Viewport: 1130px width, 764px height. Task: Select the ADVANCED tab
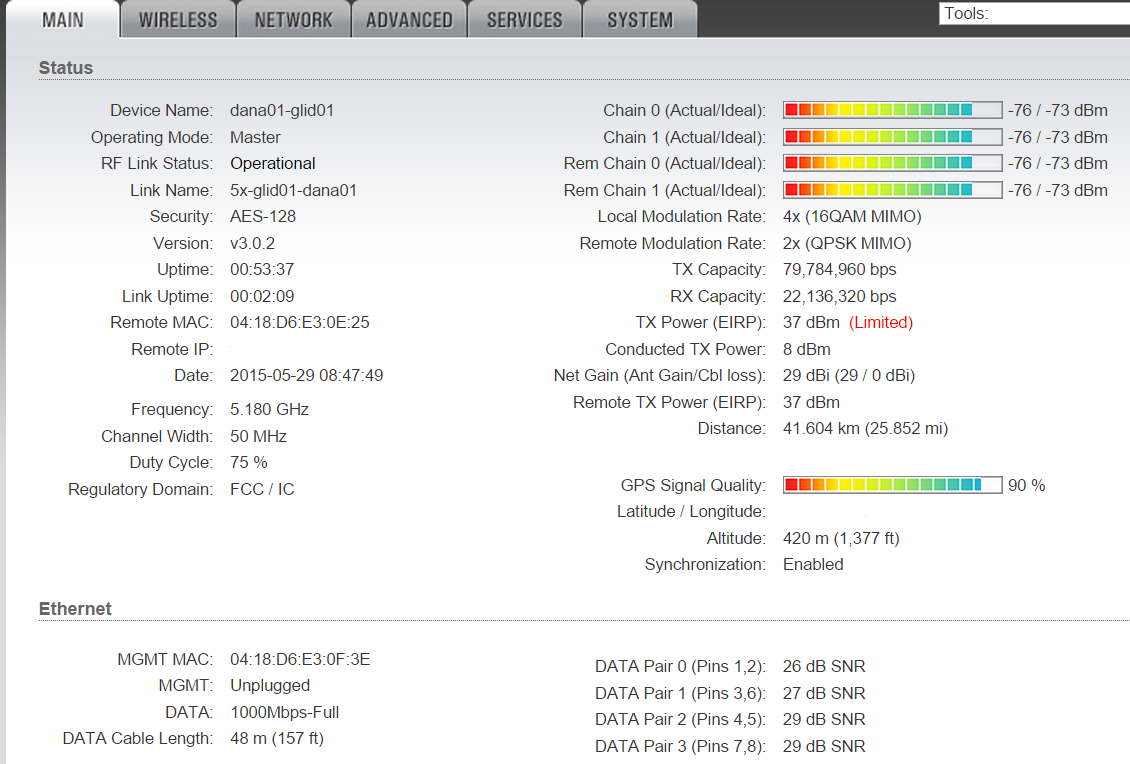tap(409, 20)
